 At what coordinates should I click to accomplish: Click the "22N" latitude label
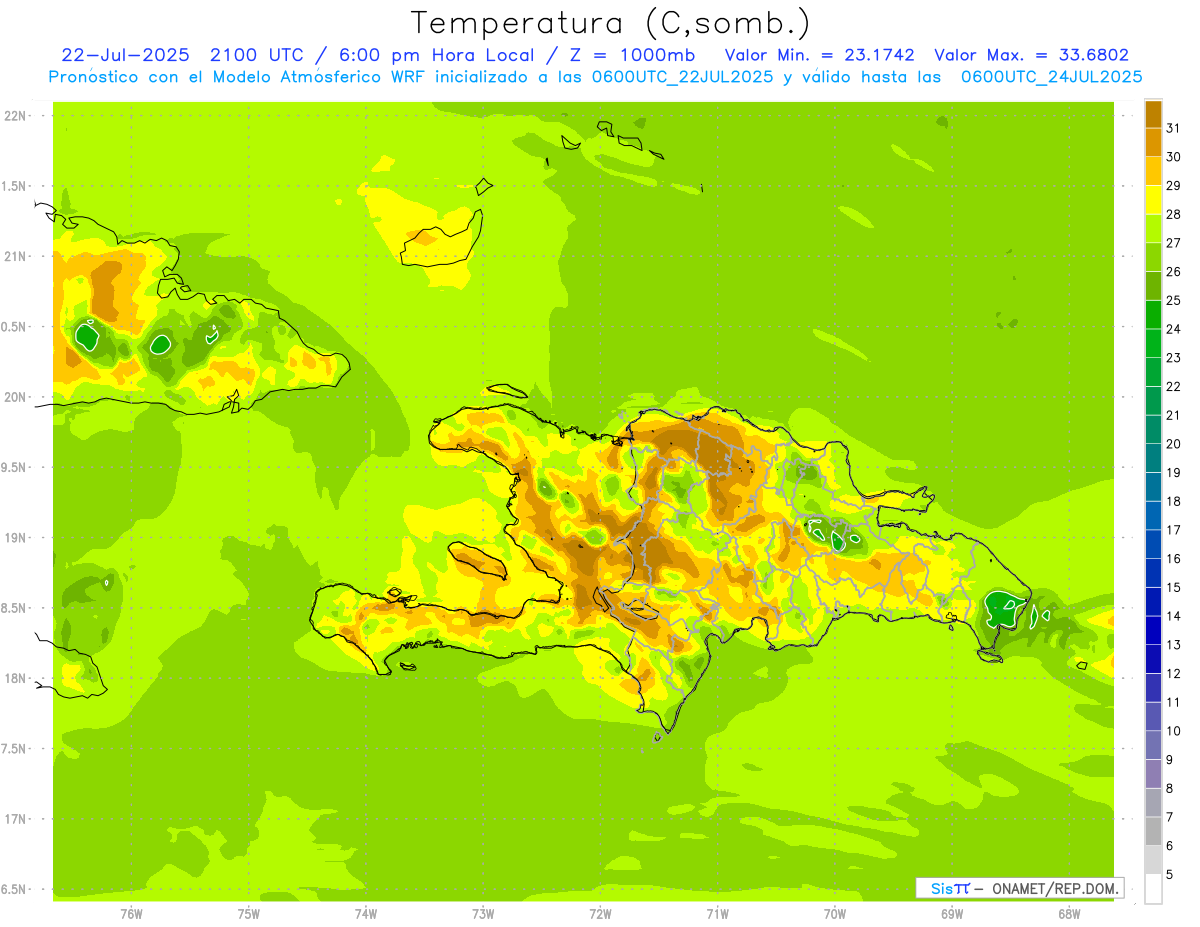tap(15, 116)
